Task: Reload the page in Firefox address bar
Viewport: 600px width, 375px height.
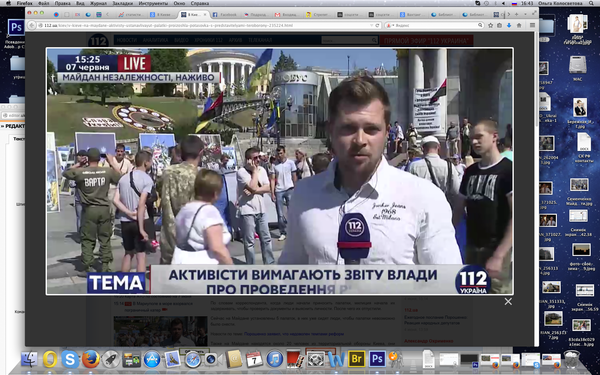Action: coord(377,25)
